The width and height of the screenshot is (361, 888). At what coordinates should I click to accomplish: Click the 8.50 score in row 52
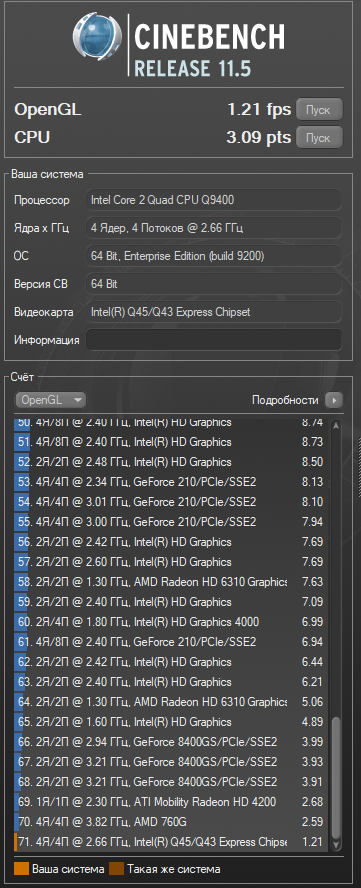point(313,462)
